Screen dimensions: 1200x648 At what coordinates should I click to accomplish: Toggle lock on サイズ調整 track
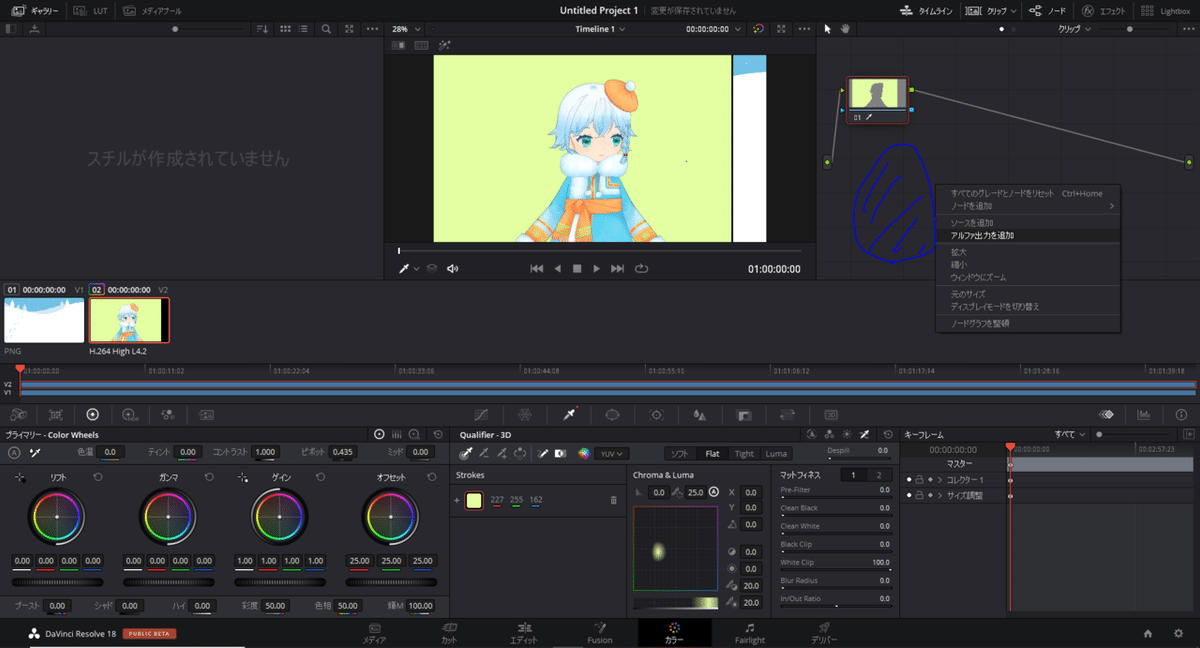click(x=920, y=496)
